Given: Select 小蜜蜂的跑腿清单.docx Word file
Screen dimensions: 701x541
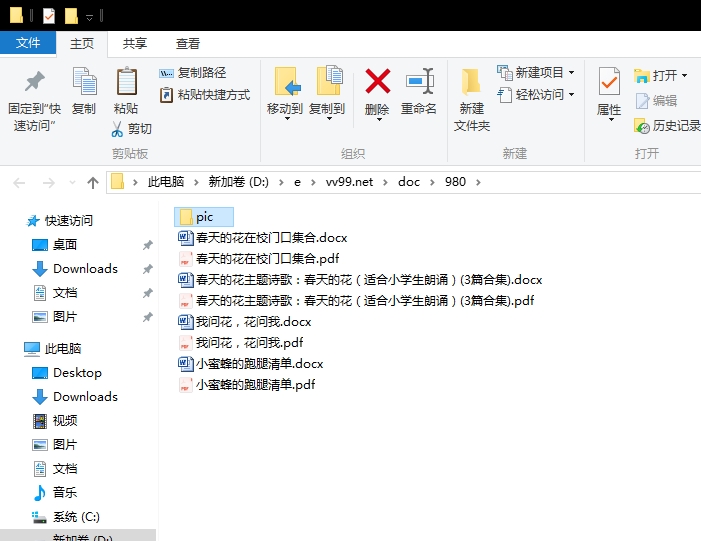Looking at the screenshot, I should coord(251,363).
